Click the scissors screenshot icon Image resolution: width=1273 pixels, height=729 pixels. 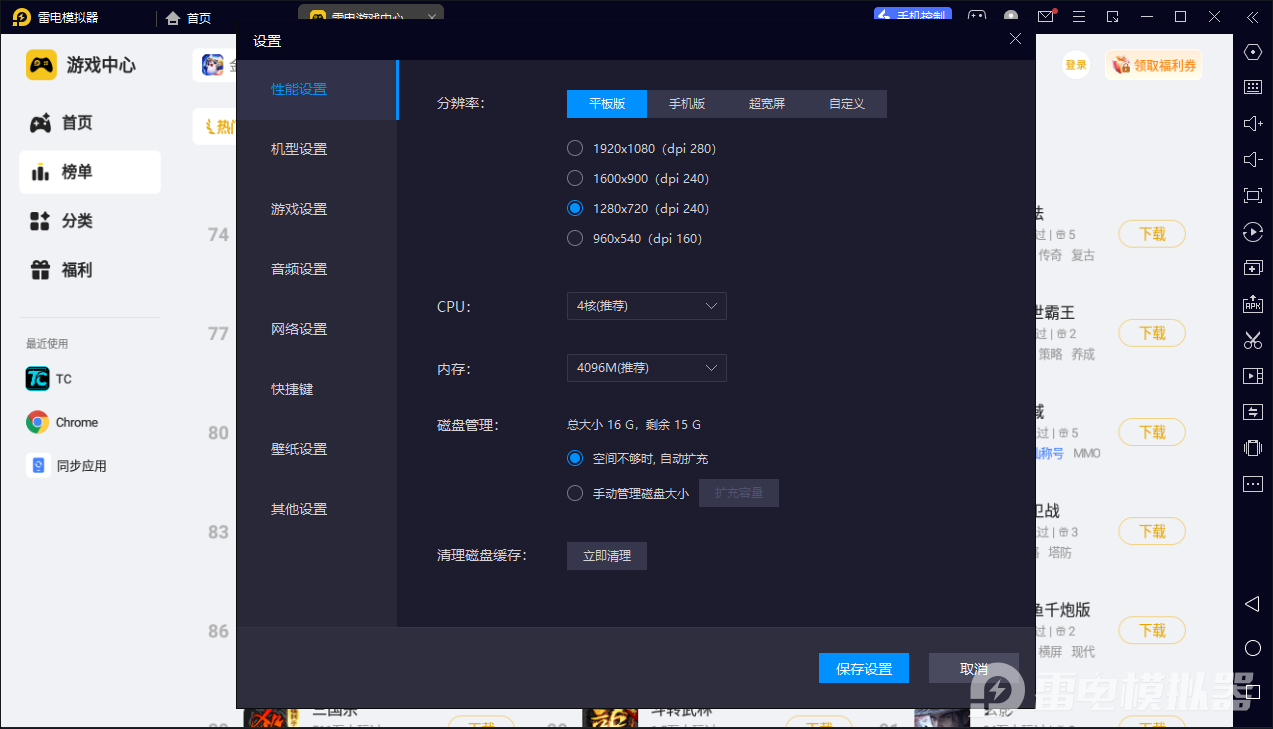(1253, 340)
